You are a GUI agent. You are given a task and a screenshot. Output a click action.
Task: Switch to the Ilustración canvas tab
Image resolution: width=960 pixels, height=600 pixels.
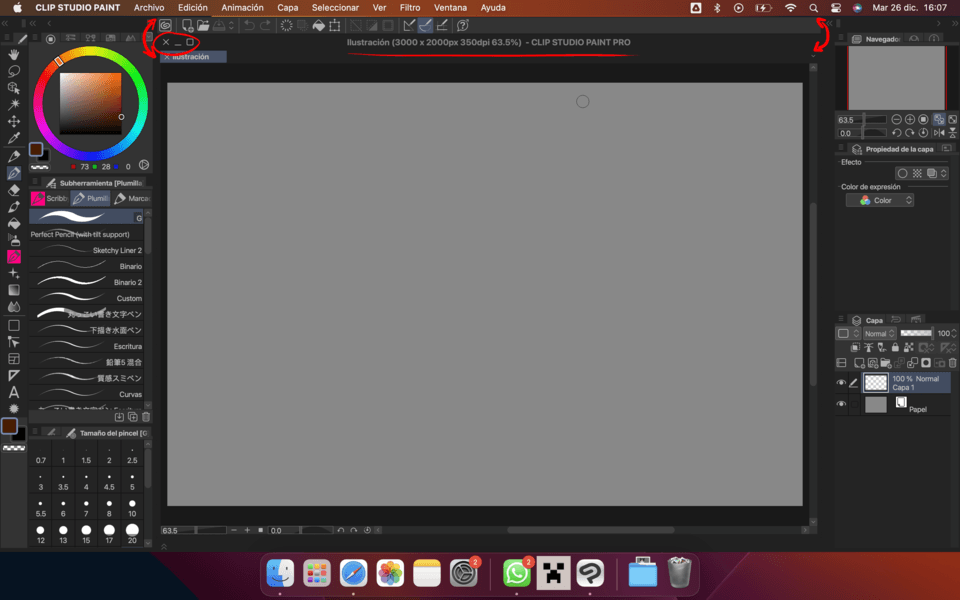[x=193, y=56]
